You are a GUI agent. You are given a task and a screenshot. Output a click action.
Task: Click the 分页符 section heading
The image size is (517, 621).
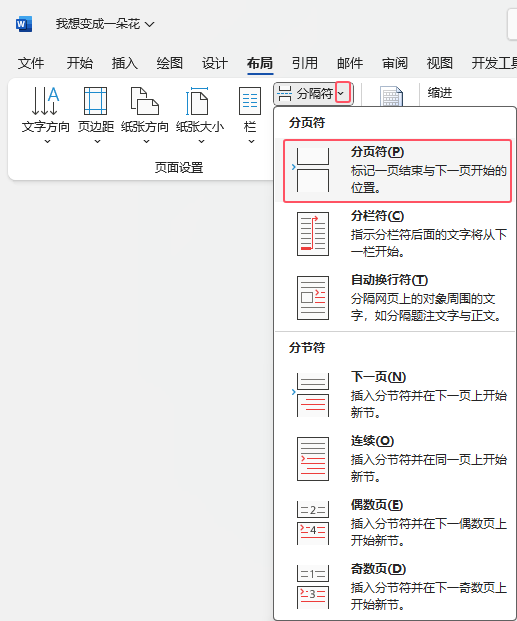click(x=307, y=122)
